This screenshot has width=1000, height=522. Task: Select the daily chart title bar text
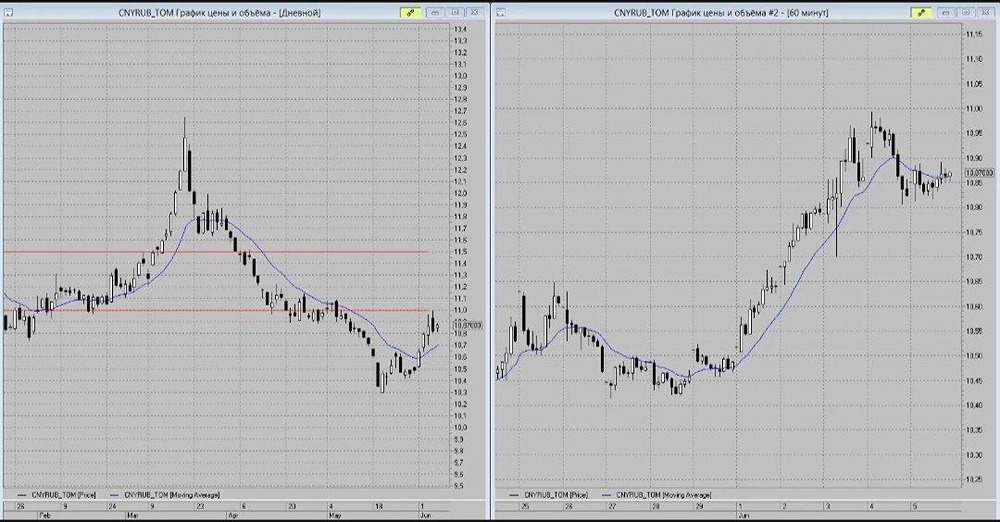tap(219, 13)
